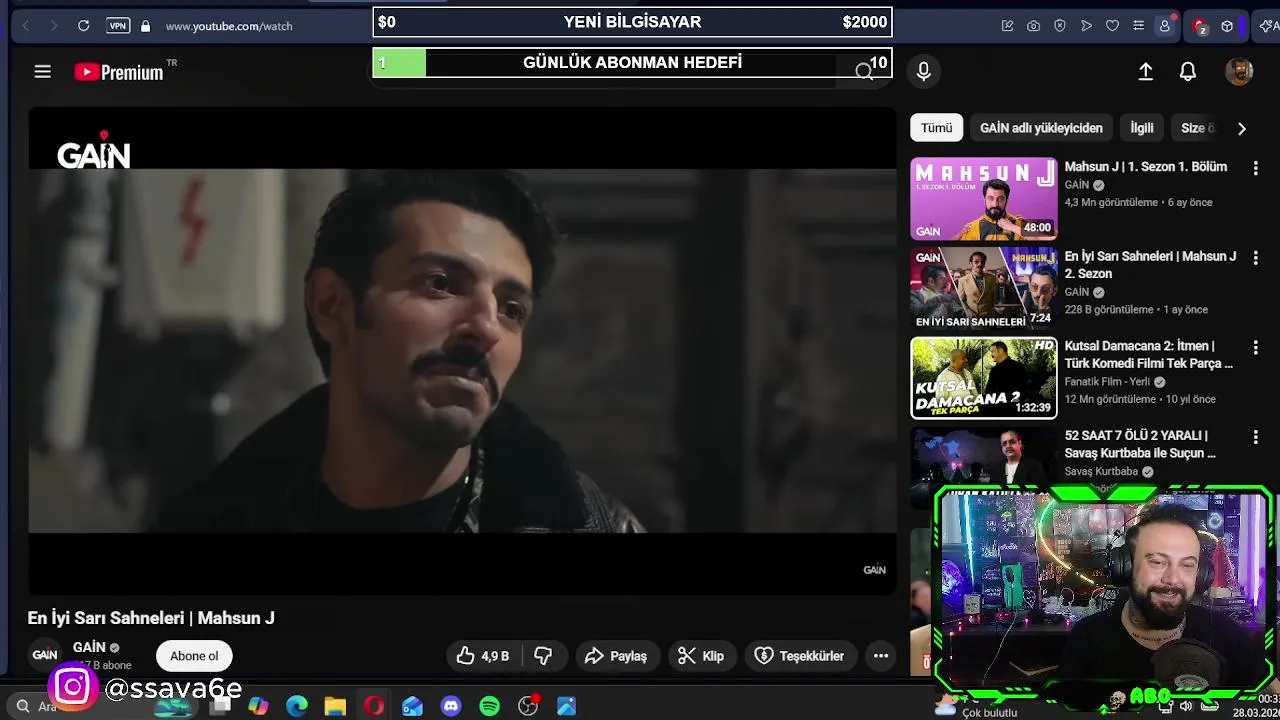Open Discord from the taskbar

451,706
